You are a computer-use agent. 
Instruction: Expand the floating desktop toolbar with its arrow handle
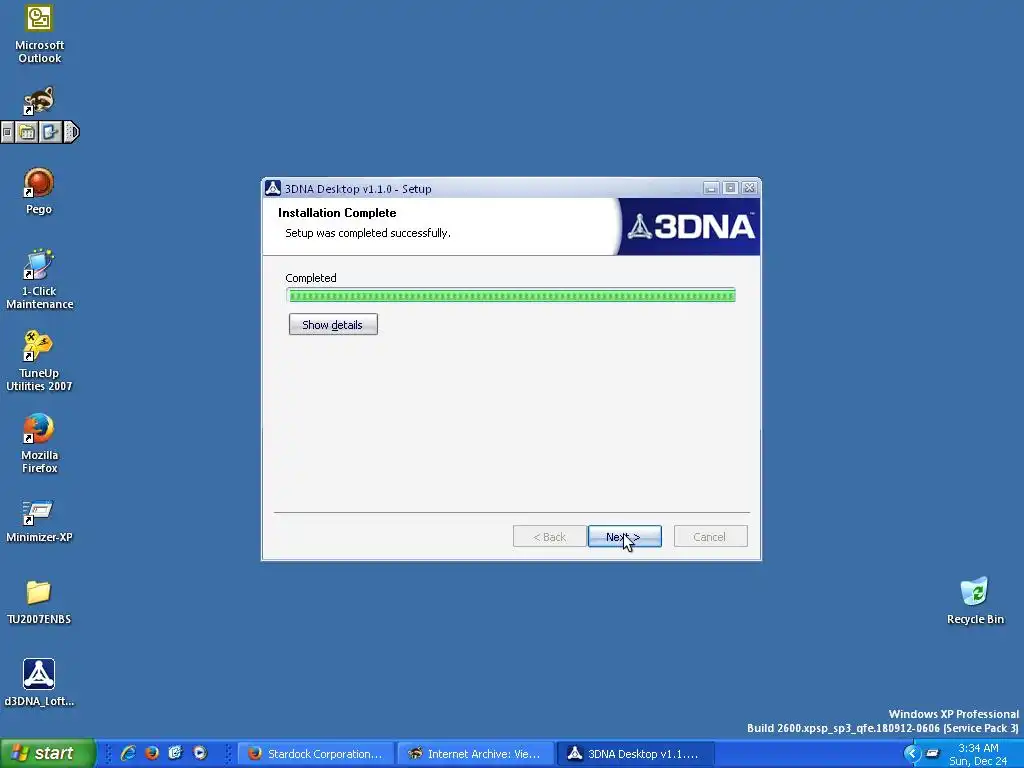72,133
